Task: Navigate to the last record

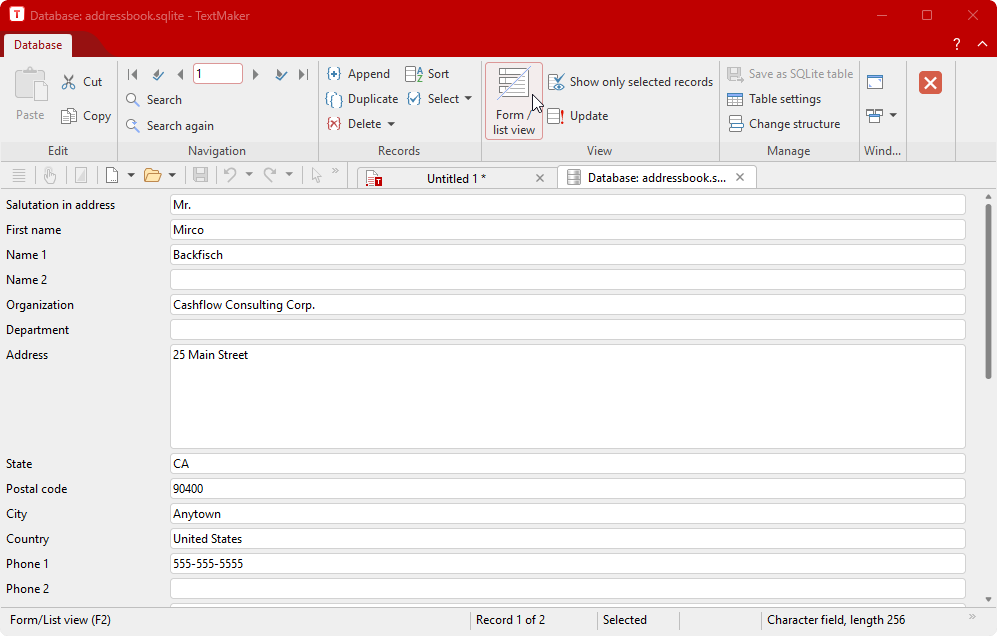Action: (x=303, y=73)
